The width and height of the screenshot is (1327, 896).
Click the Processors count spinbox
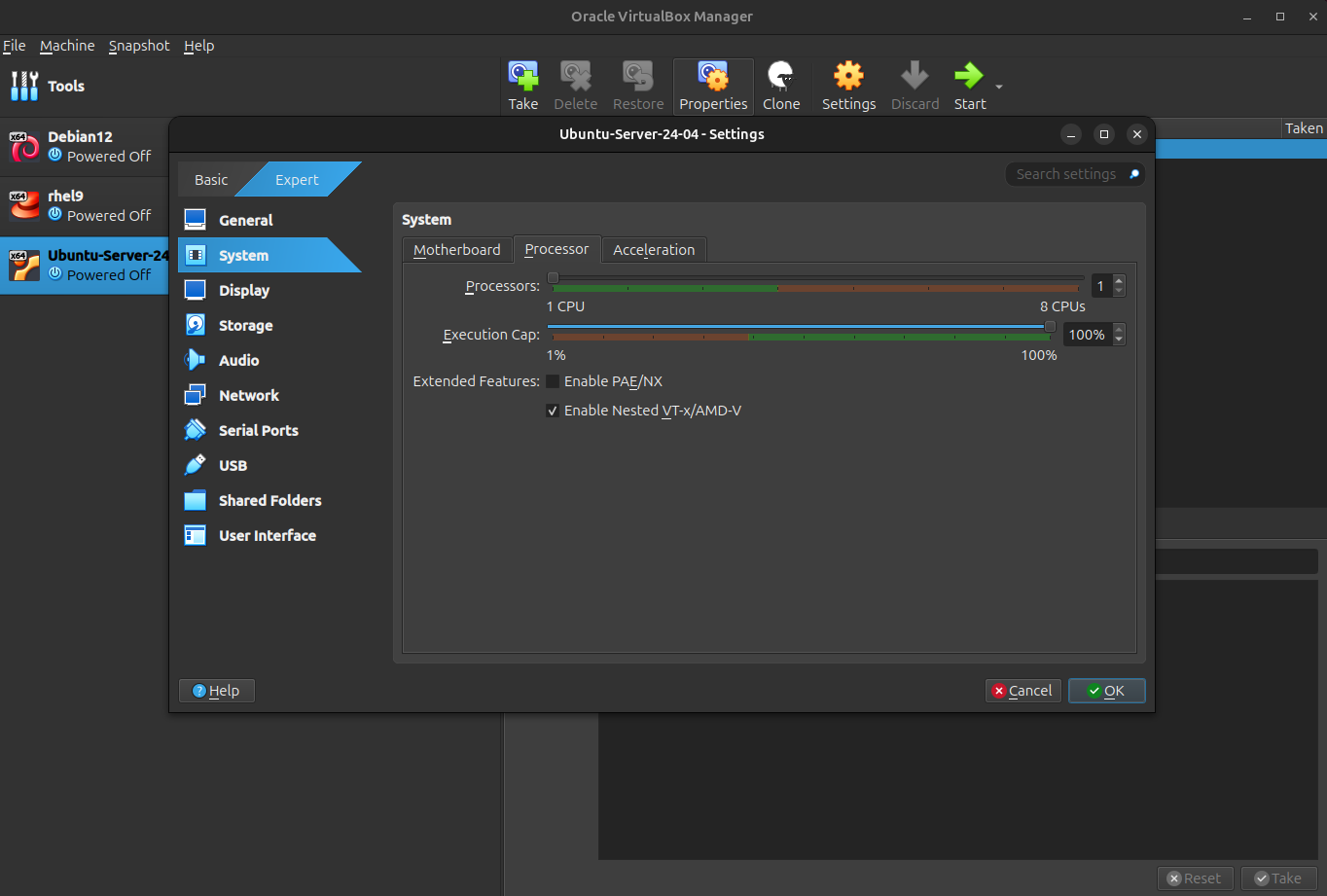1108,286
